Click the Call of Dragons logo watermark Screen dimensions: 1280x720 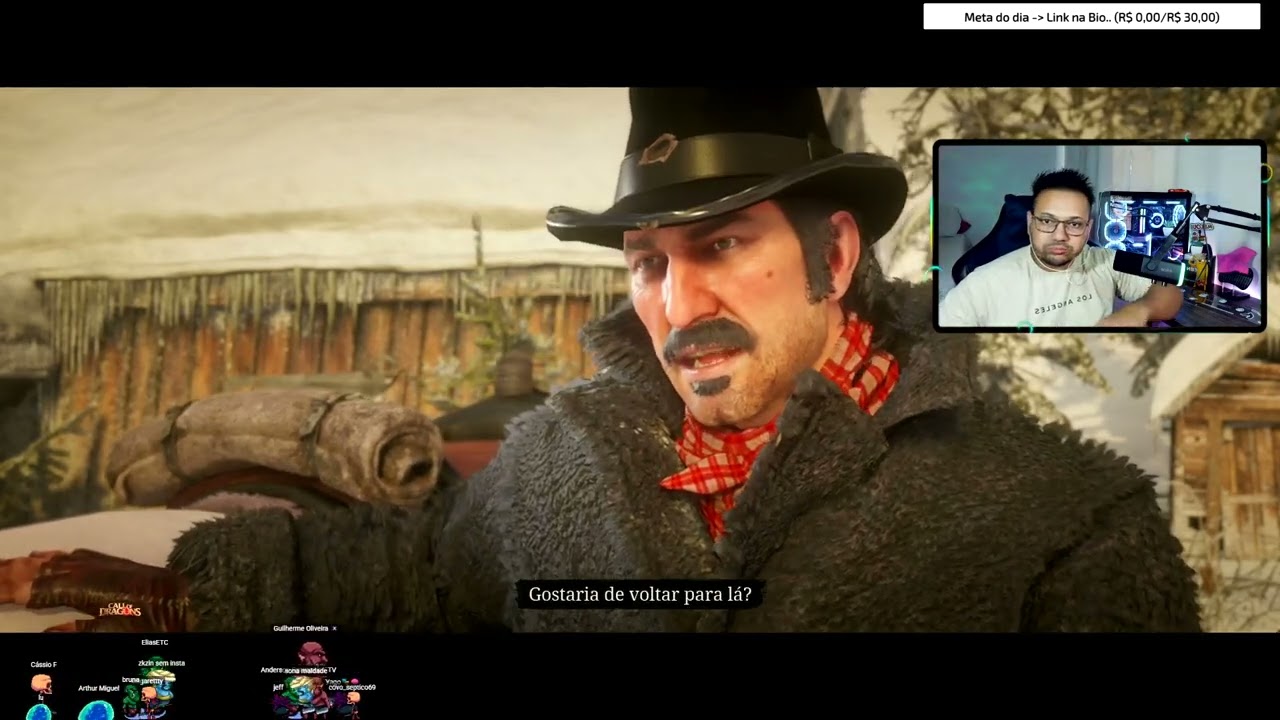click(x=120, y=609)
